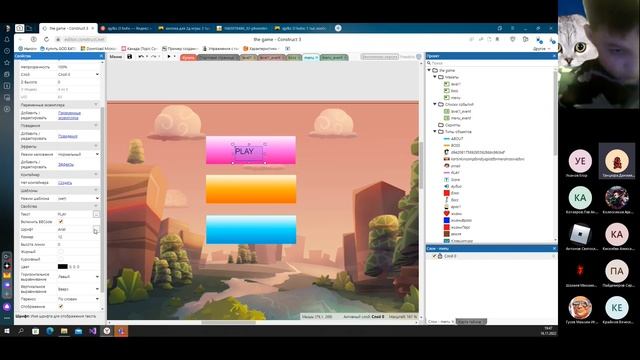
Task: Switch to the menu_event tab
Action: click(333, 58)
